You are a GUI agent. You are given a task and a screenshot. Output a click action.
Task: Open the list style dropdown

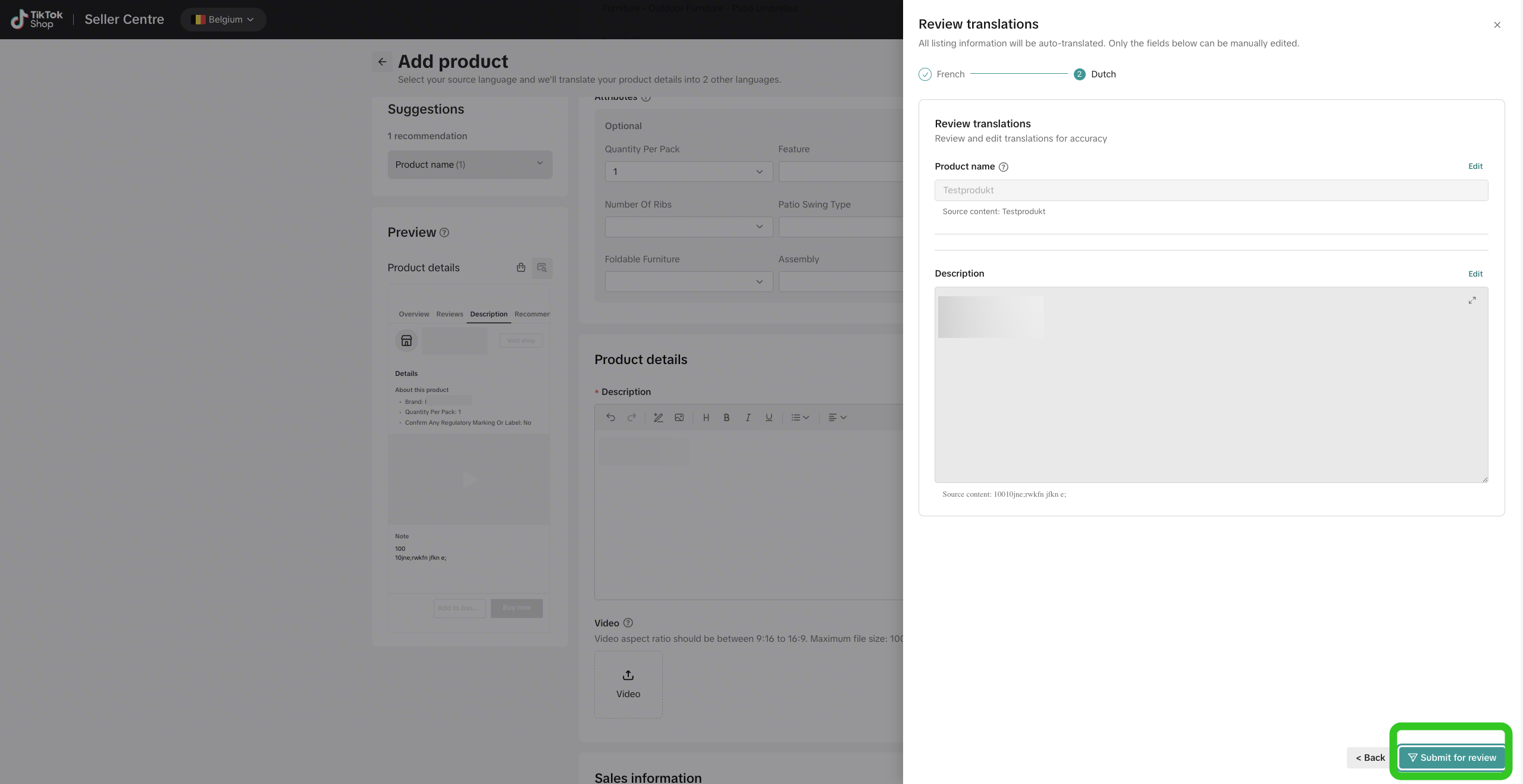(800, 418)
